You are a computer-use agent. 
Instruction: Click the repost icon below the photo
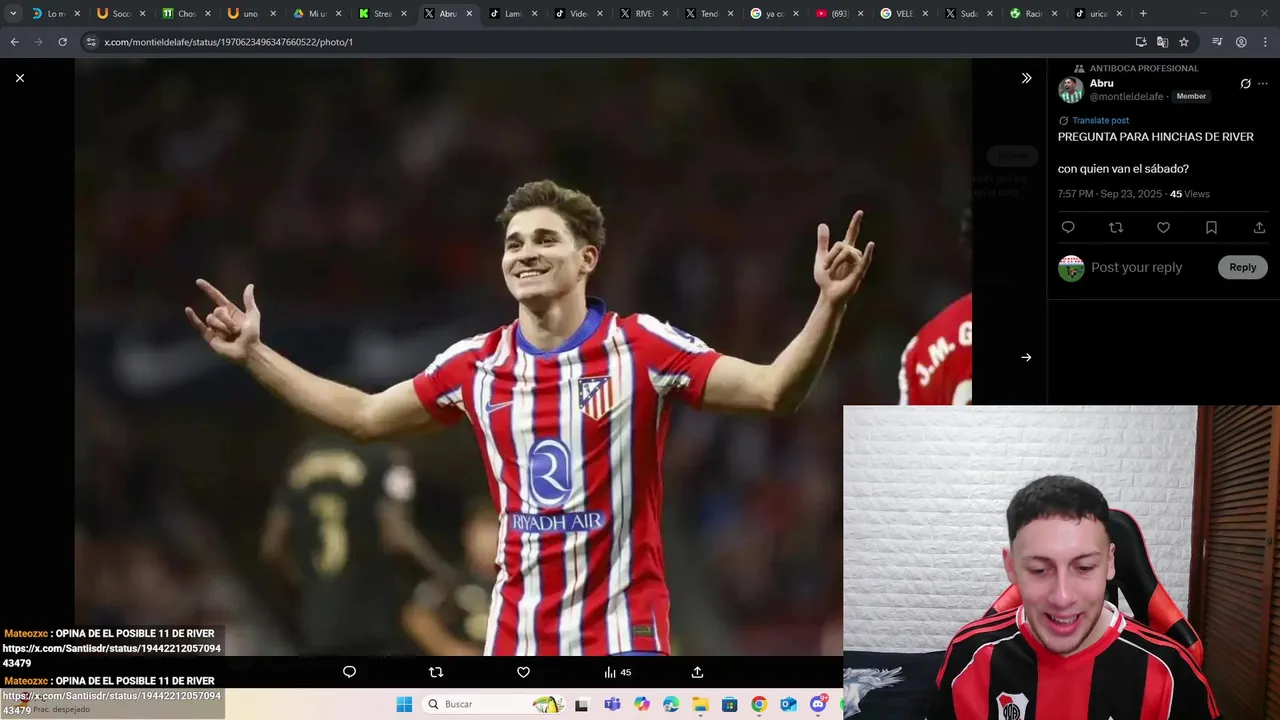coord(436,672)
